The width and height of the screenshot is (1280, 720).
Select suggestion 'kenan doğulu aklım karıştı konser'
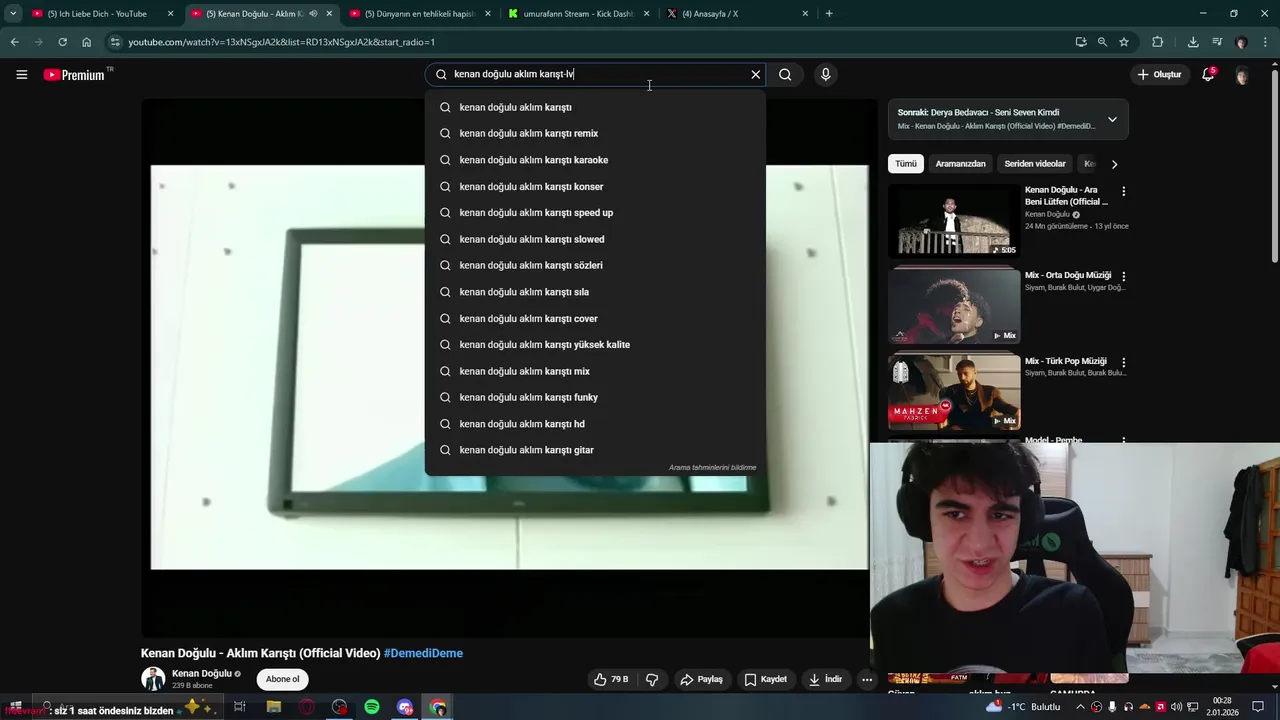click(x=595, y=186)
